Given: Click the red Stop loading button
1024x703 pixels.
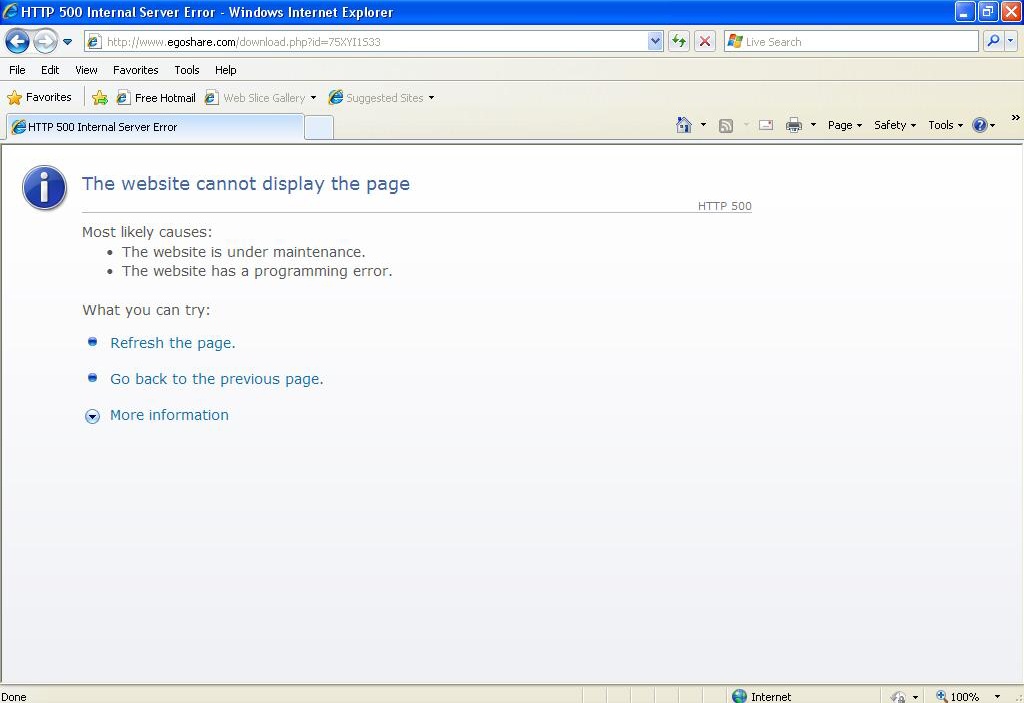Looking at the screenshot, I should pyautogui.click(x=705, y=42).
